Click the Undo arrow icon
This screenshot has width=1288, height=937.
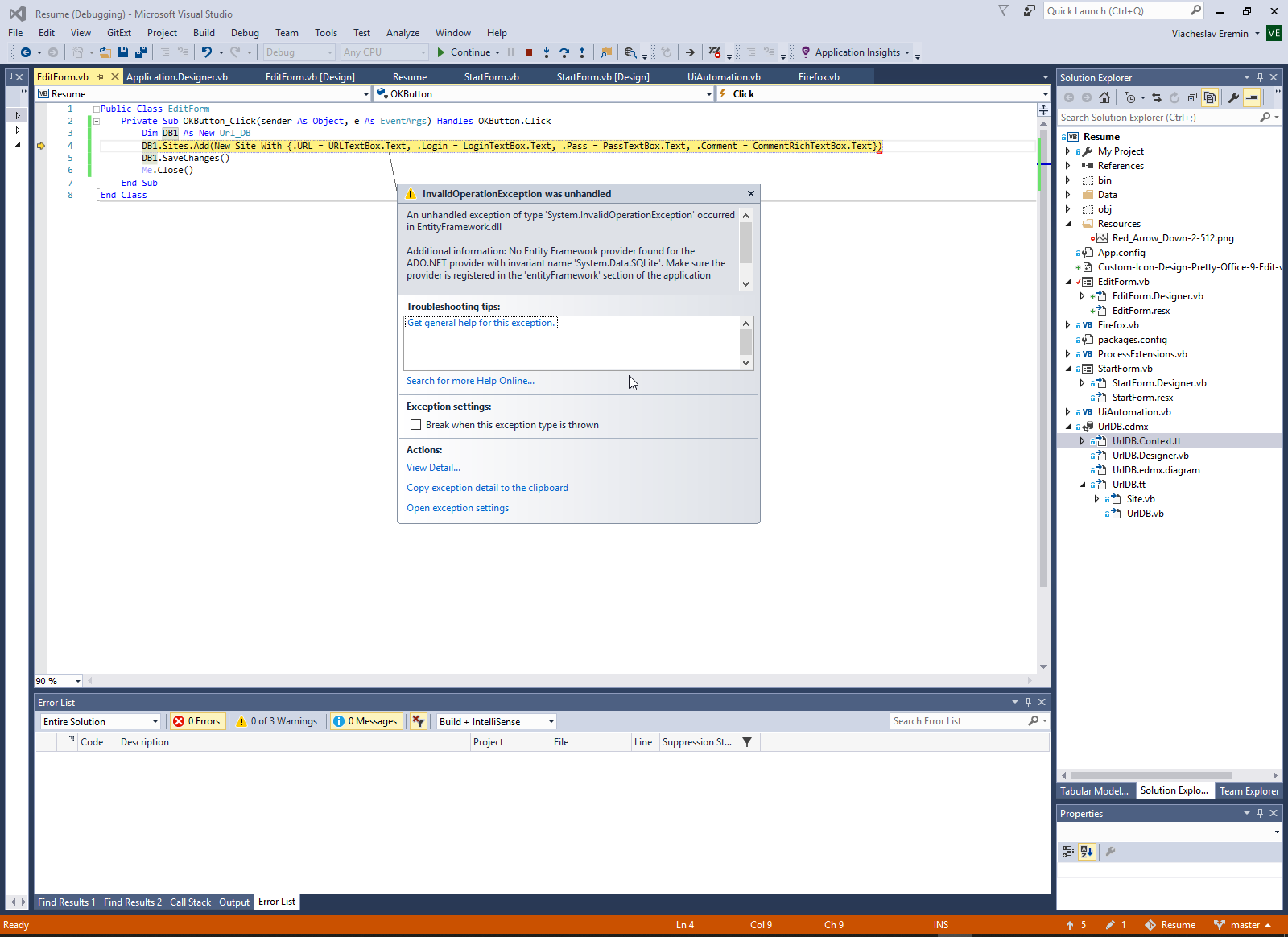coord(207,52)
